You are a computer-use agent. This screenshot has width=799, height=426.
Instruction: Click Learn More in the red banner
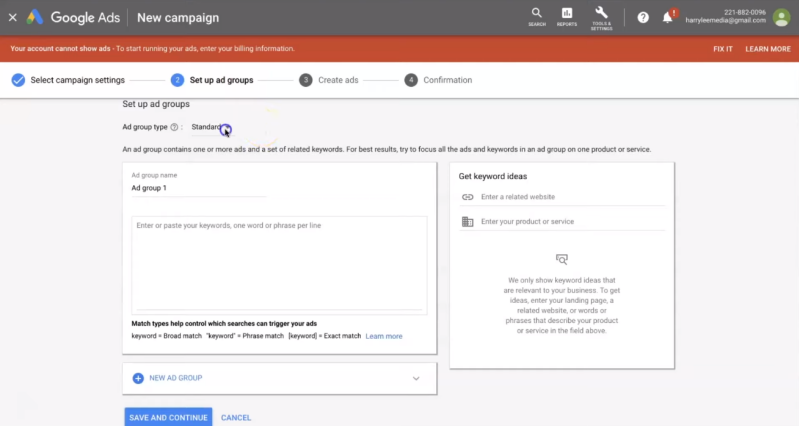(767, 49)
